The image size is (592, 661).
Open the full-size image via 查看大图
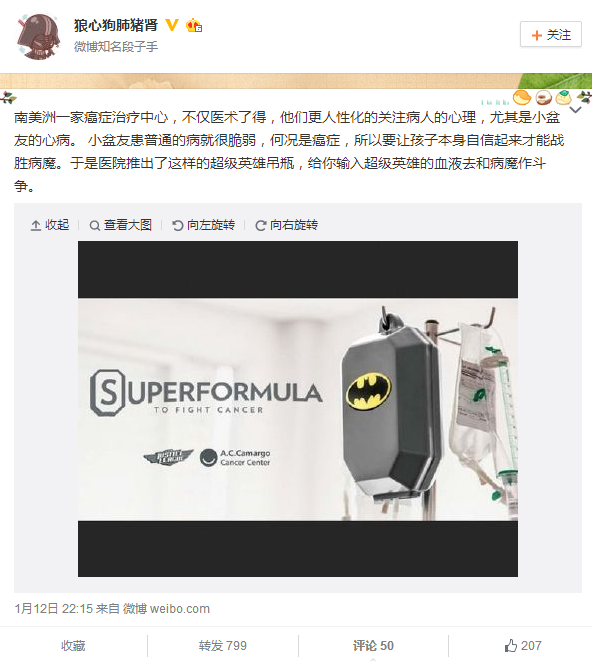point(121,225)
